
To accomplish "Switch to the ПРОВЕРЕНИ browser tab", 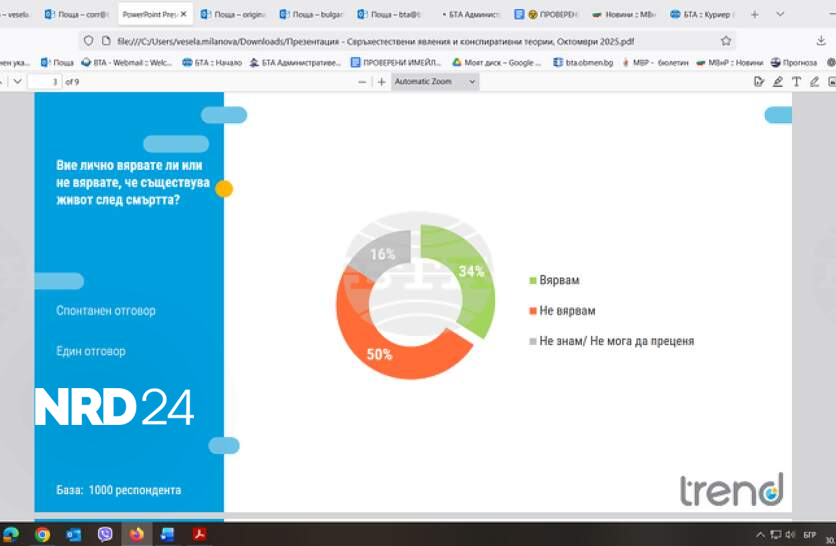I will (x=545, y=15).
